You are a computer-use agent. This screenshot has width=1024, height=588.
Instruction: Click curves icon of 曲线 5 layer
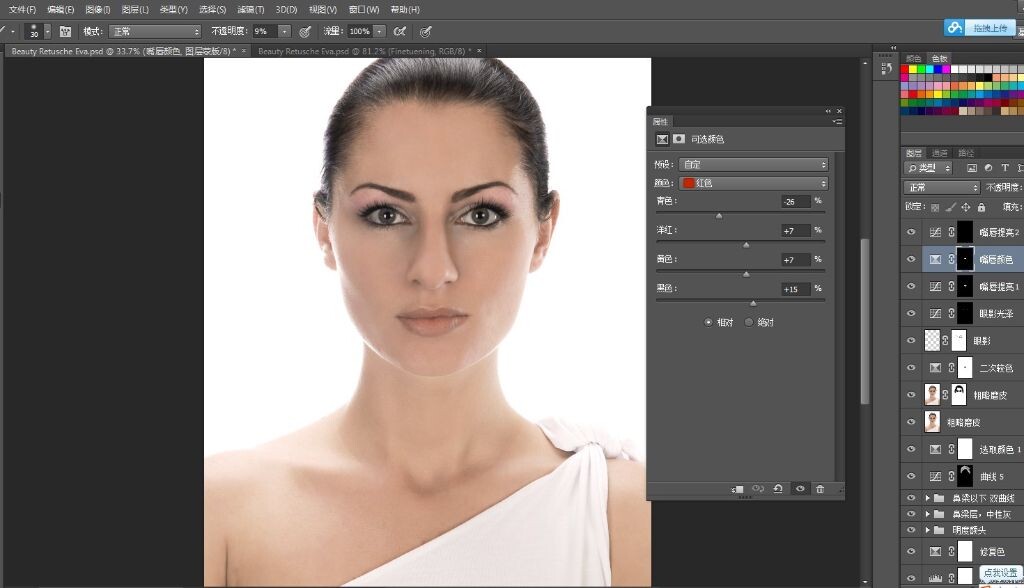[x=935, y=476]
